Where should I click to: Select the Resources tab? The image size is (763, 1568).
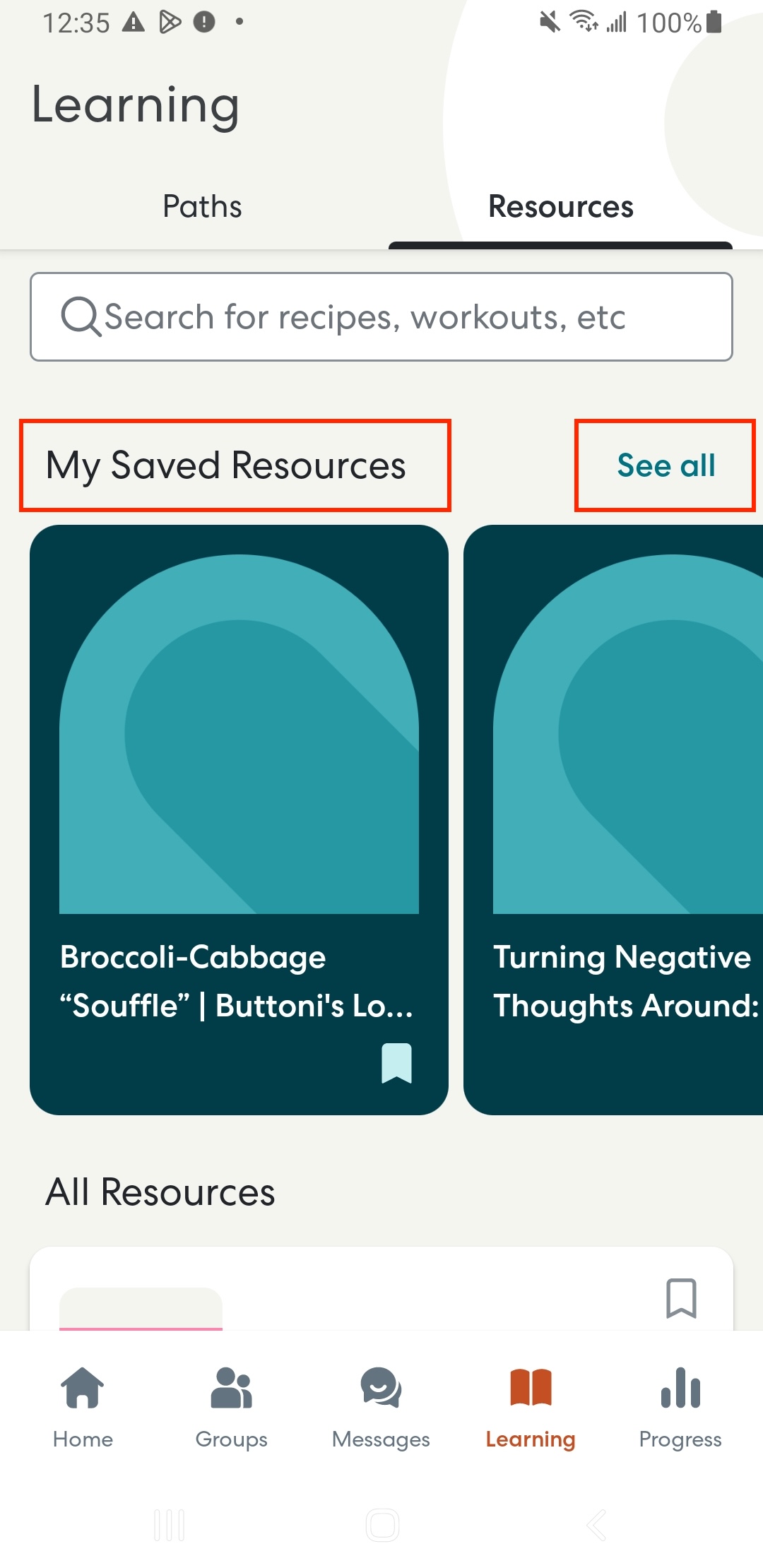click(561, 206)
